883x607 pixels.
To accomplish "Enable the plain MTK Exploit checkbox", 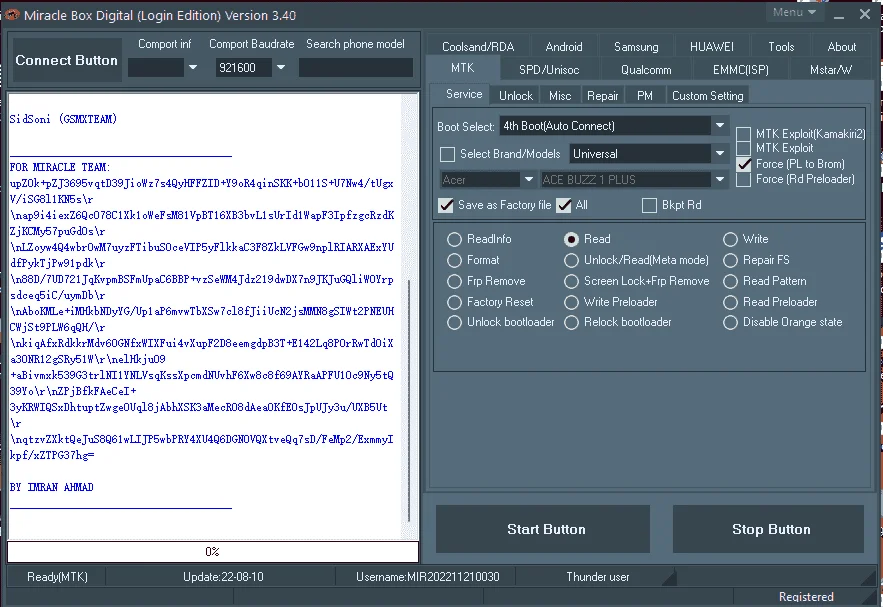I will [x=743, y=149].
